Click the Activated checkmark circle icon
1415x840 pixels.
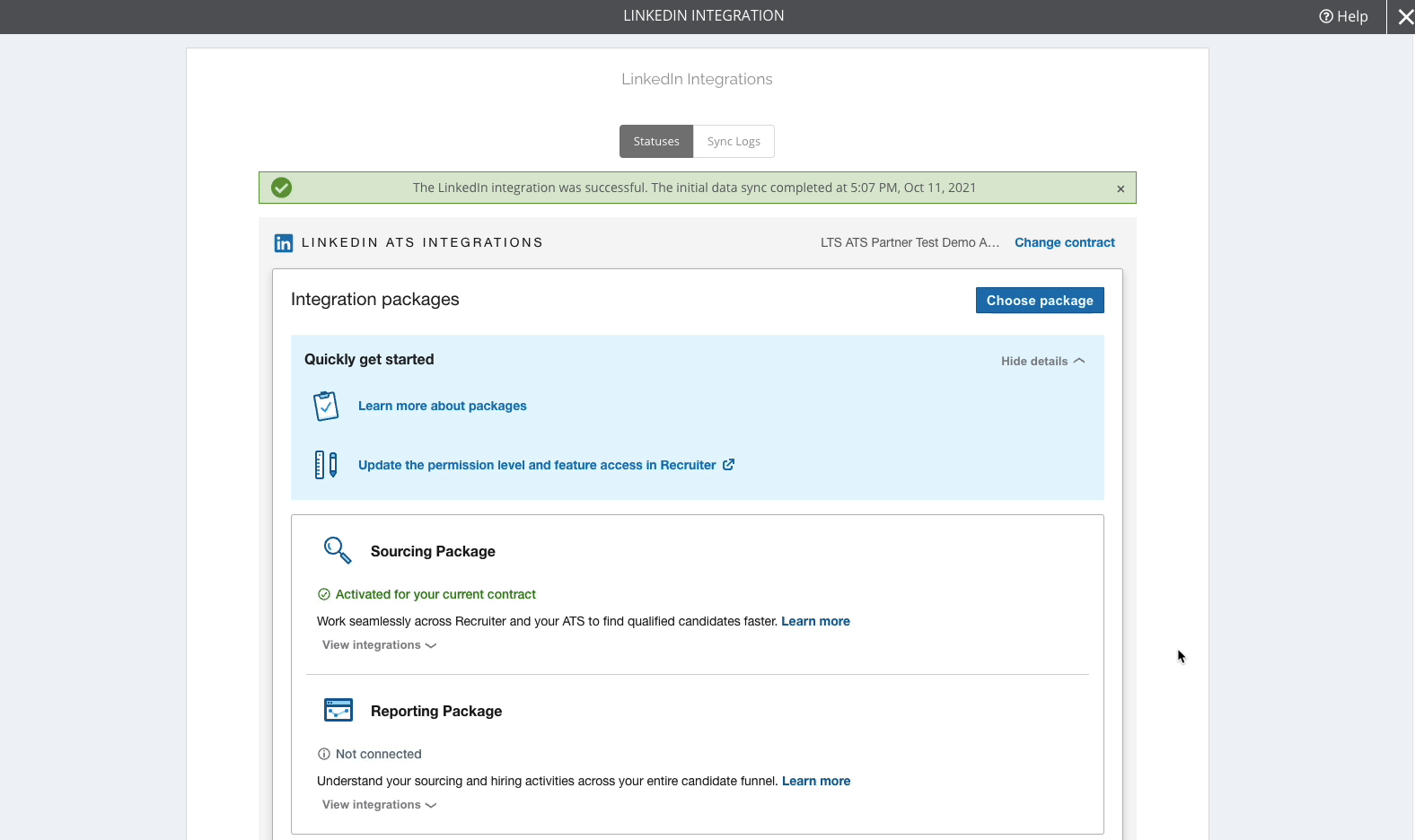pos(324,594)
